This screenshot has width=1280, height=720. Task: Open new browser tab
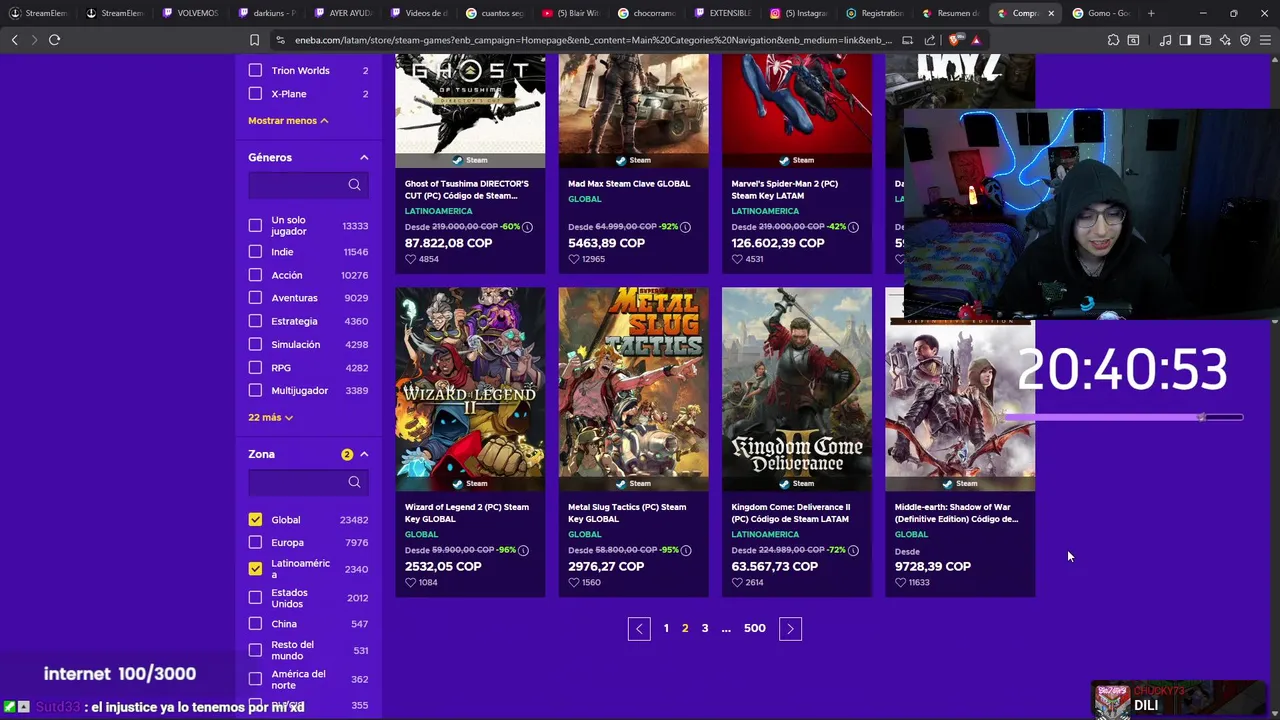[x=1151, y=13]
